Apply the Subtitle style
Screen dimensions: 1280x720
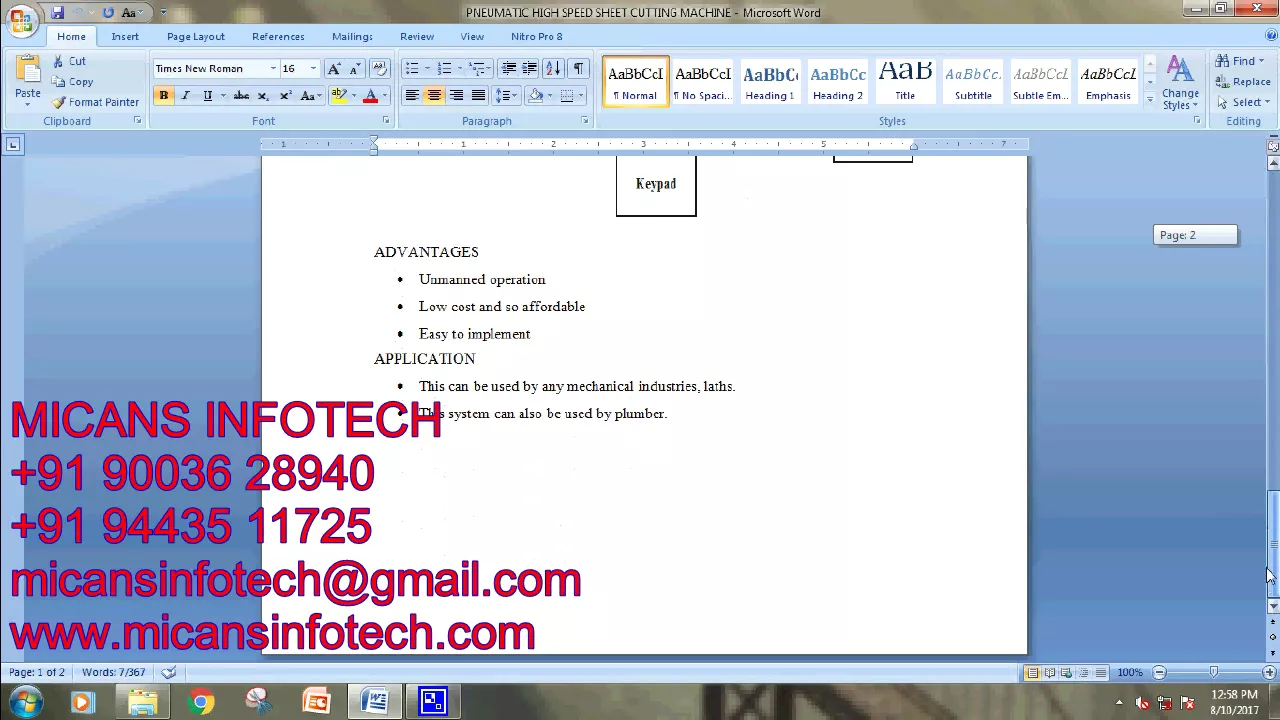click(x=973, y=82)
